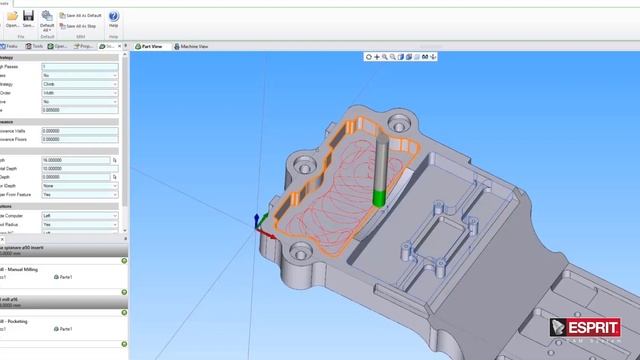Select the Machine View tab
640x360 pixels.
coord(191,47)
